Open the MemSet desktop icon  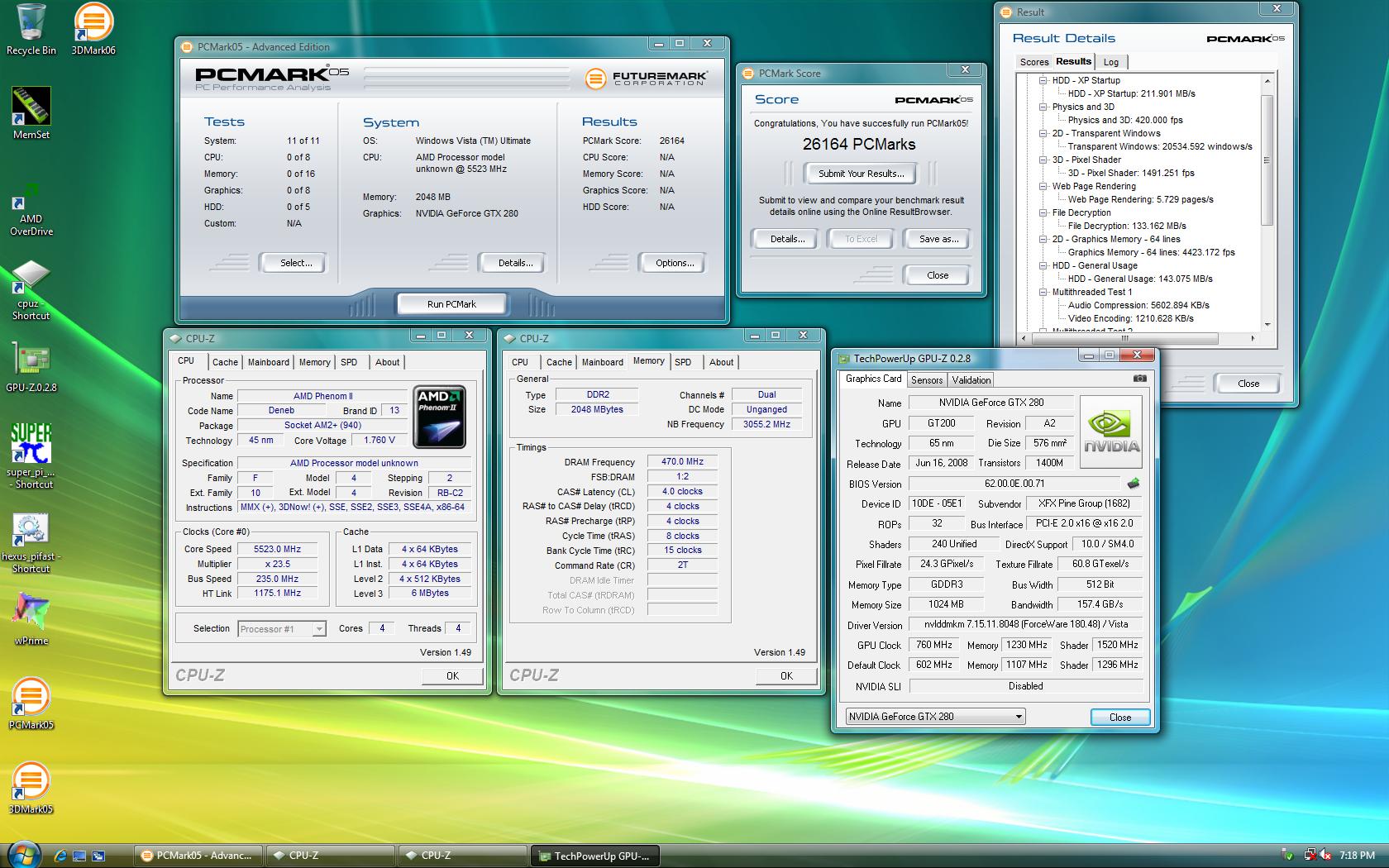coord(31,113)
